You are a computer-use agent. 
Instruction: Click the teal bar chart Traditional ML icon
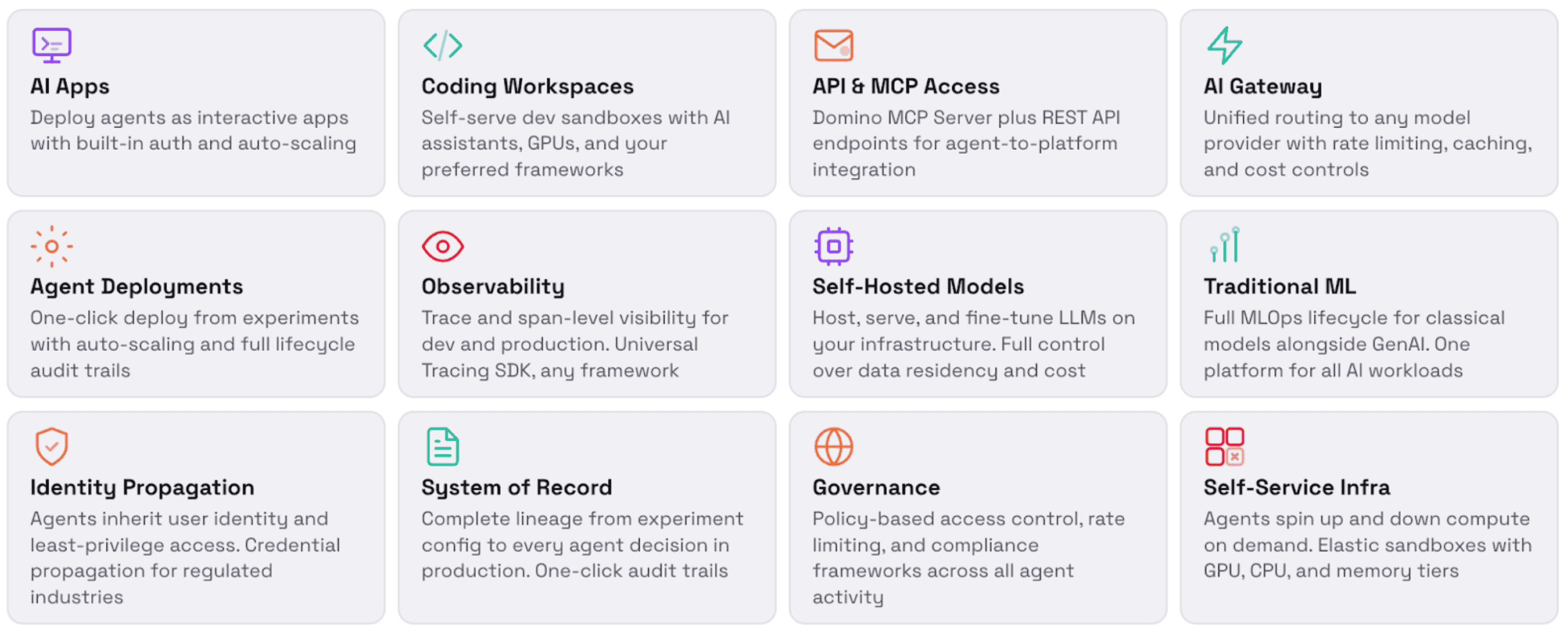[1225, 245]
